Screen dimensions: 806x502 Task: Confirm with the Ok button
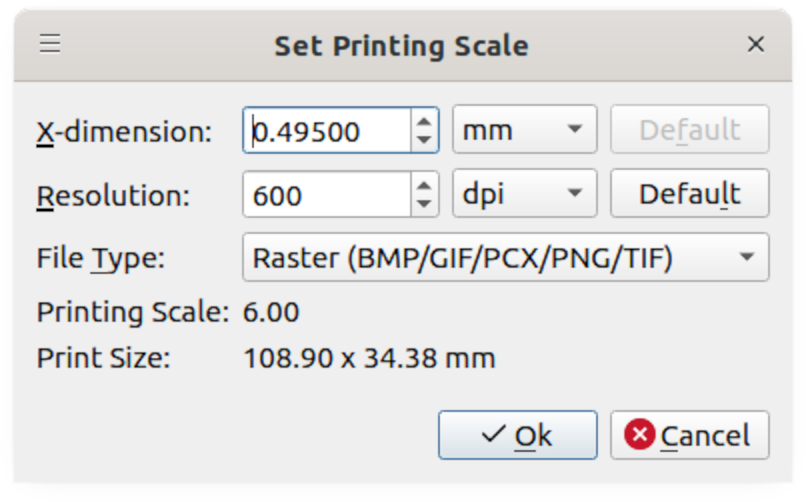pos(517,435)
